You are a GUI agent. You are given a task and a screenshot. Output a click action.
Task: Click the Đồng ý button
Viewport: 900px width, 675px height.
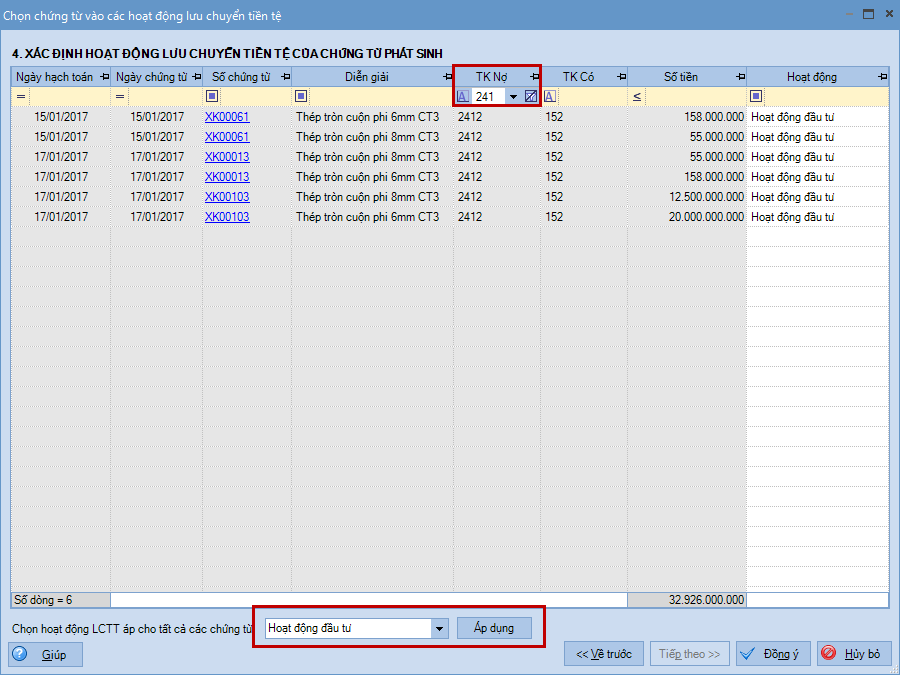(x=772, y=654)
